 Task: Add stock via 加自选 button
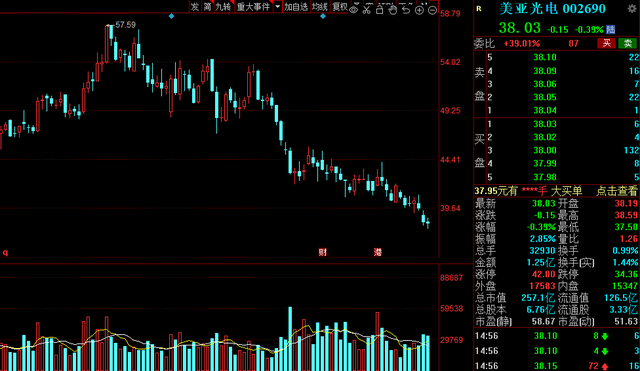coord(296,7)
